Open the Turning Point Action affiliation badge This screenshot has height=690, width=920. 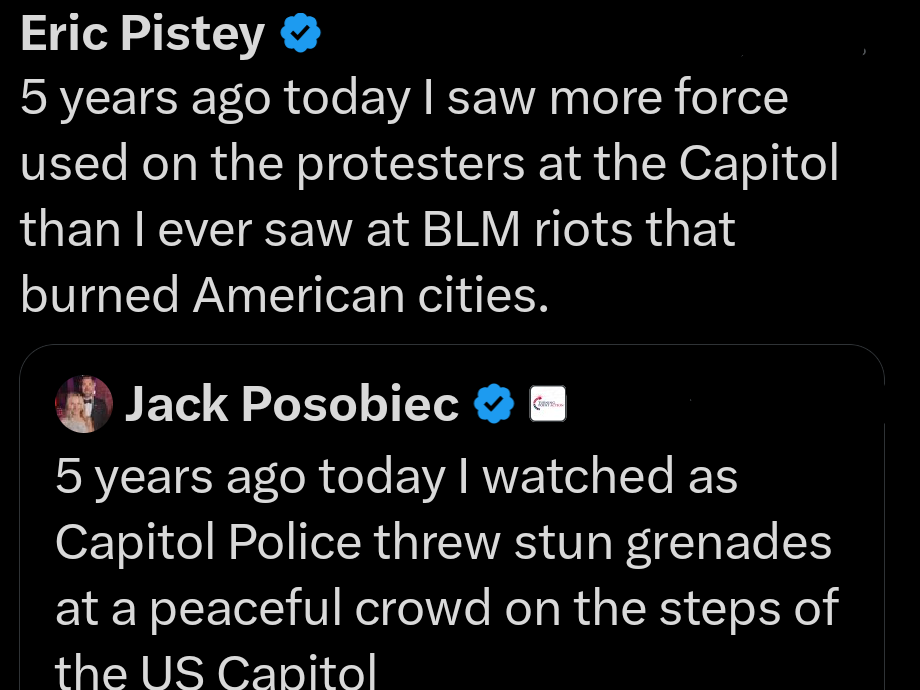point(548,404)
